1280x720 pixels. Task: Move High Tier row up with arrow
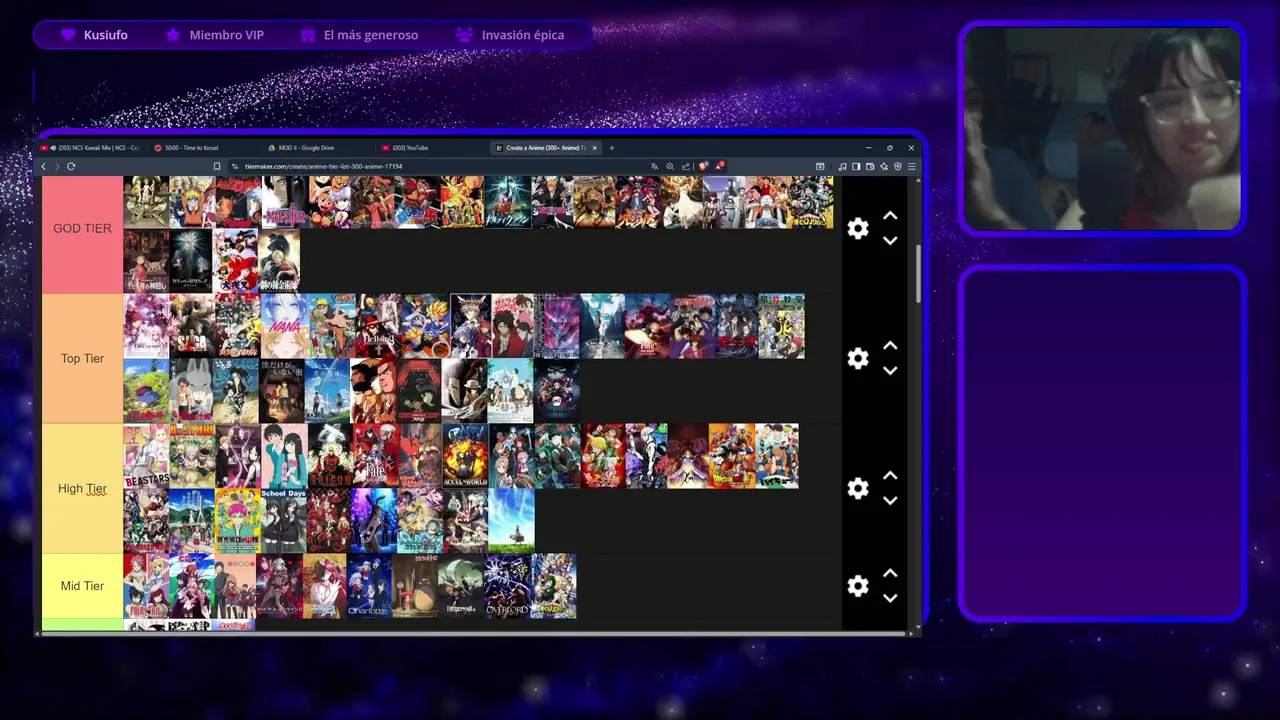(890, 476)
